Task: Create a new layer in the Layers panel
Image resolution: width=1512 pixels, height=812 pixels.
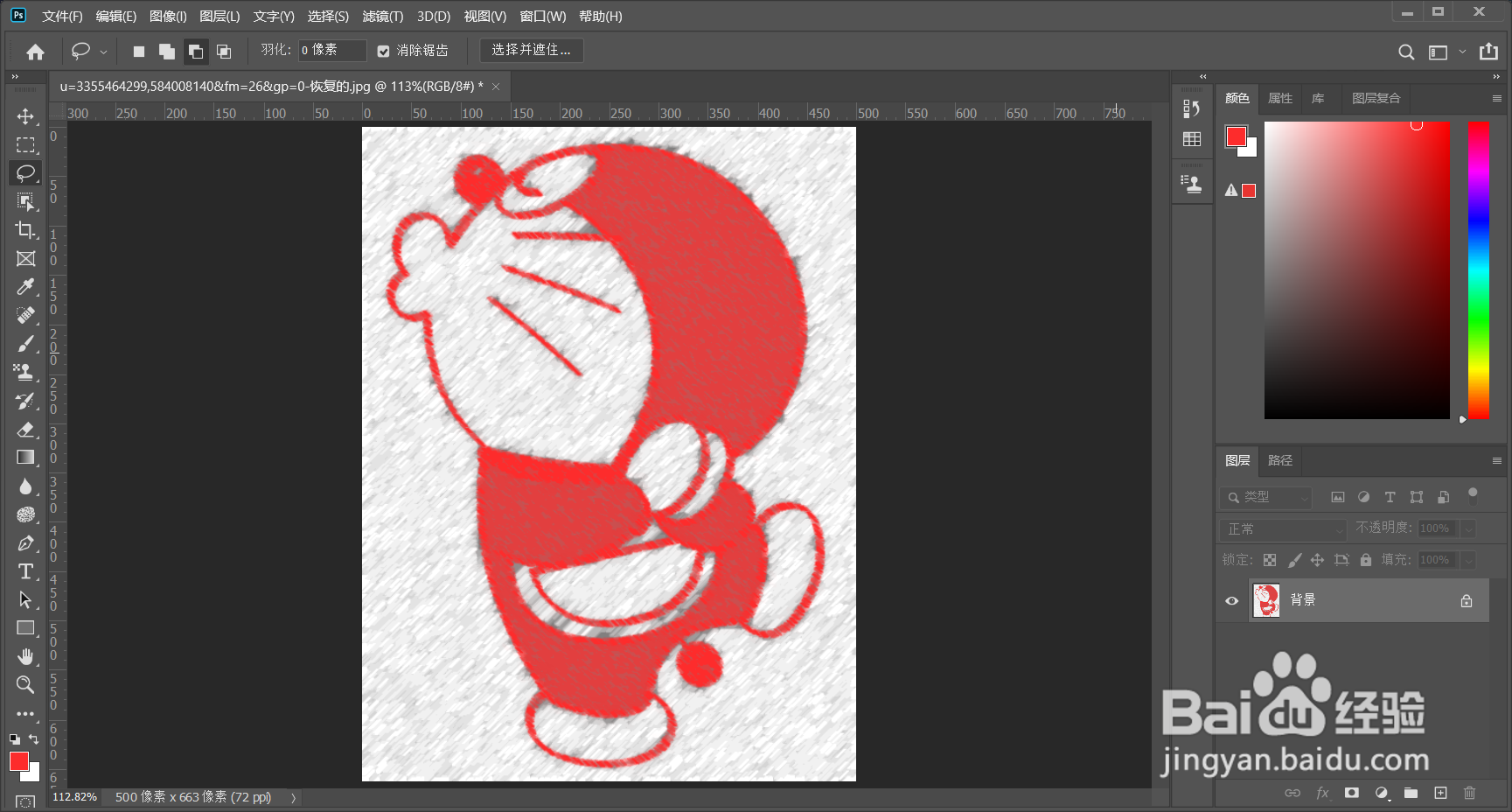Action: click(x=1439, y=793)
